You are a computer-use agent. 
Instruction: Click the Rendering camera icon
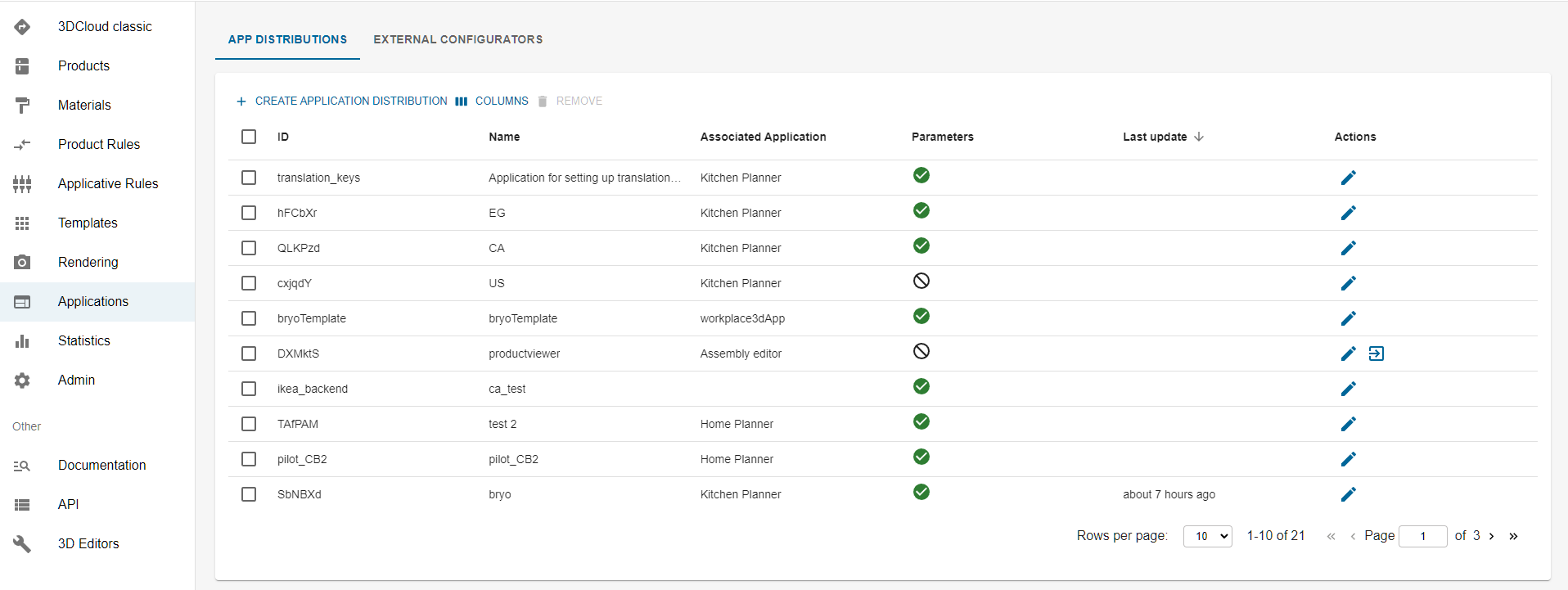click(22, 263)
